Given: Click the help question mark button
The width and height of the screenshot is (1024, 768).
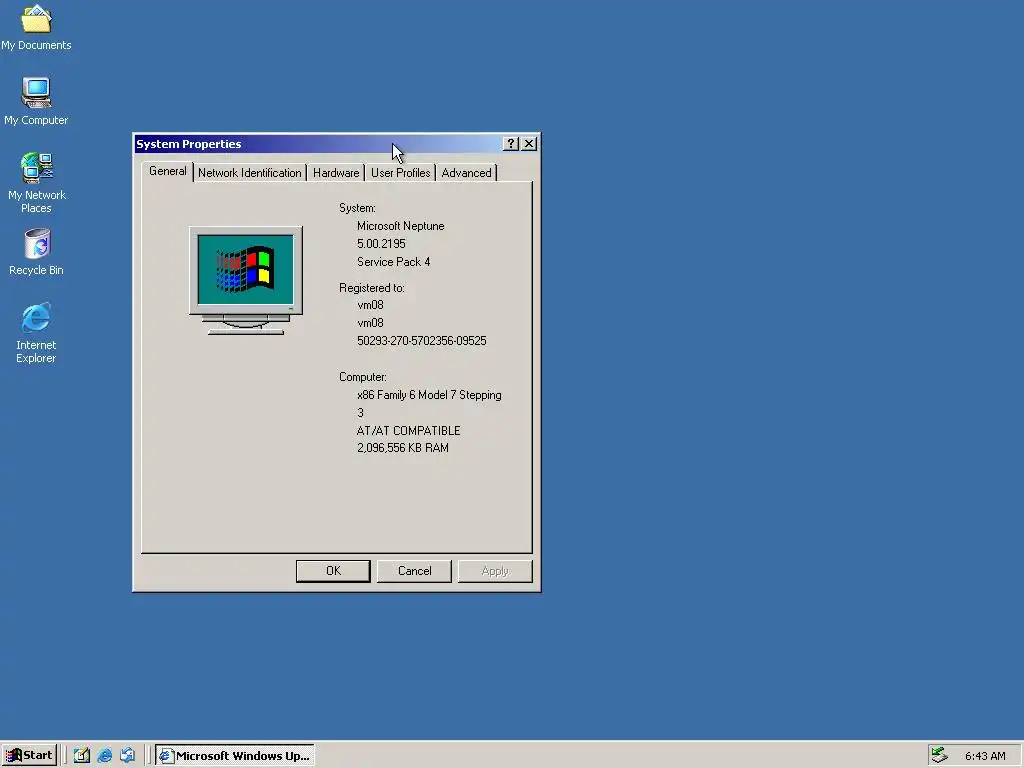Looking at the screenshot, I should point(511,144).
